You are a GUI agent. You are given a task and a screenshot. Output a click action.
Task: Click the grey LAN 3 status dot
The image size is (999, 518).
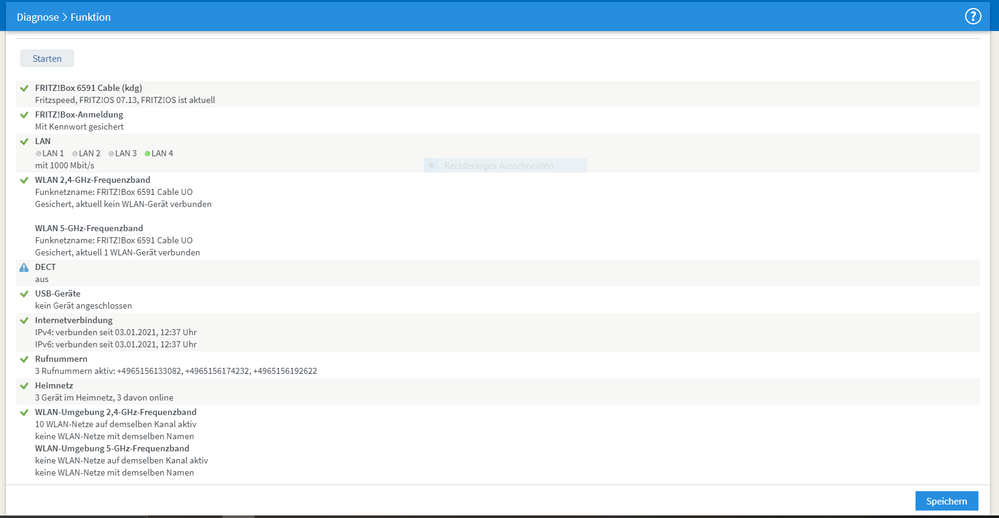[x=111, y=154]
